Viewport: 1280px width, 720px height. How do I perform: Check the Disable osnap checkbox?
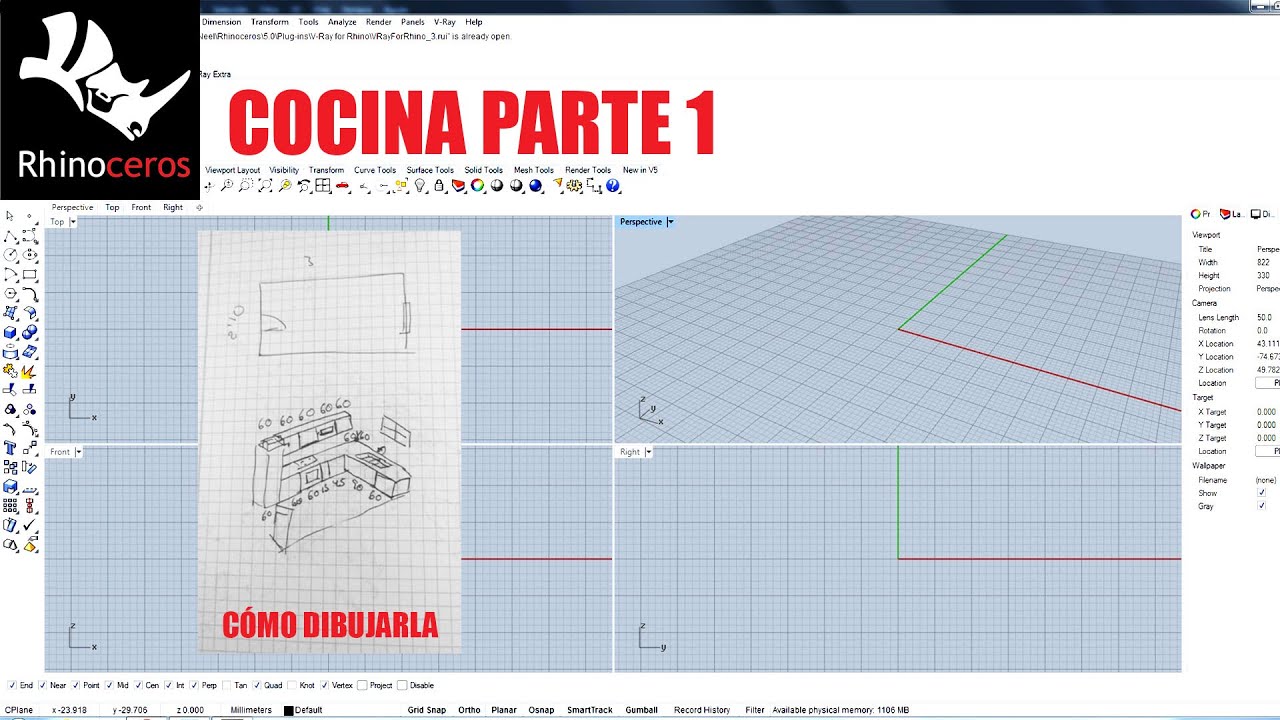click(x=402, y=685)
